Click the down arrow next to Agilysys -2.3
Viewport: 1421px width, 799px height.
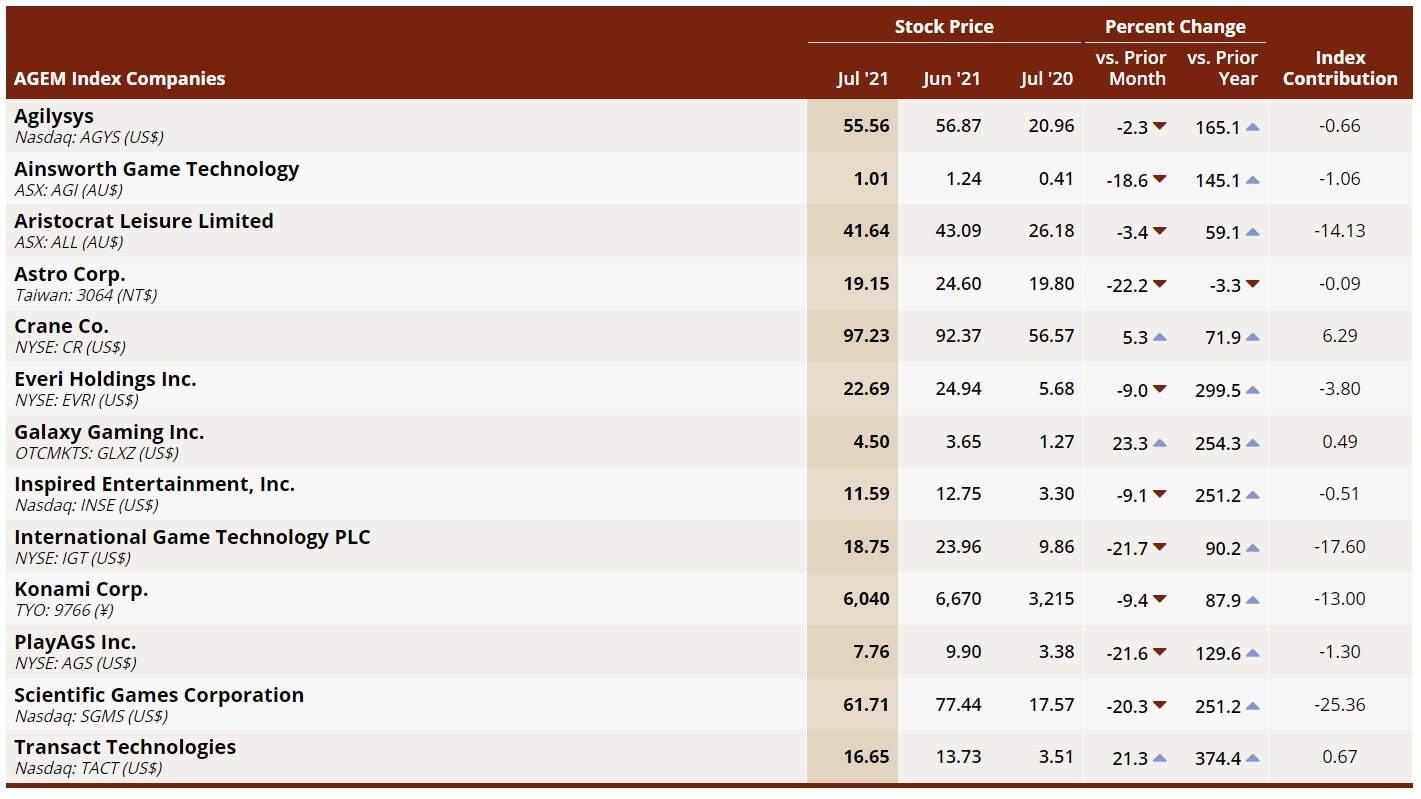pos(1159,127)
